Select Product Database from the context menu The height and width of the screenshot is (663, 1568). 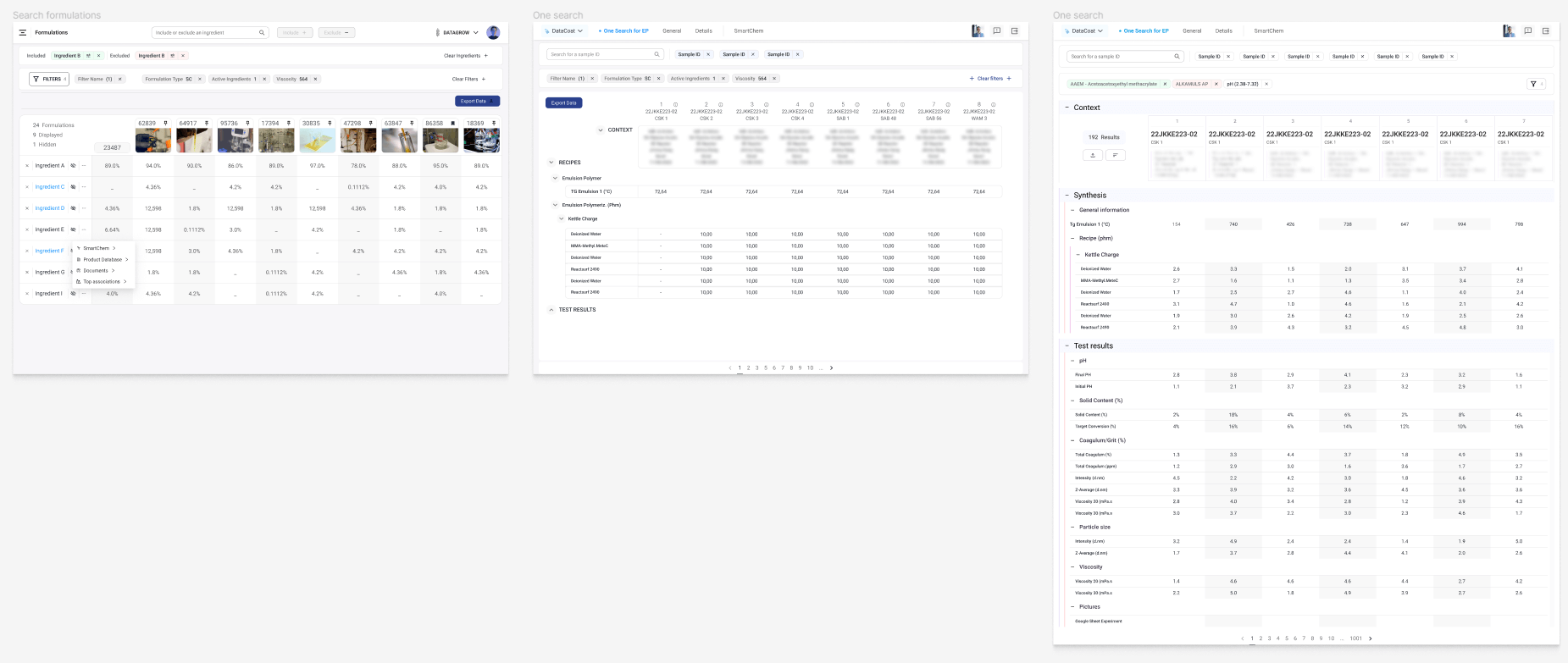click(103, 259)
